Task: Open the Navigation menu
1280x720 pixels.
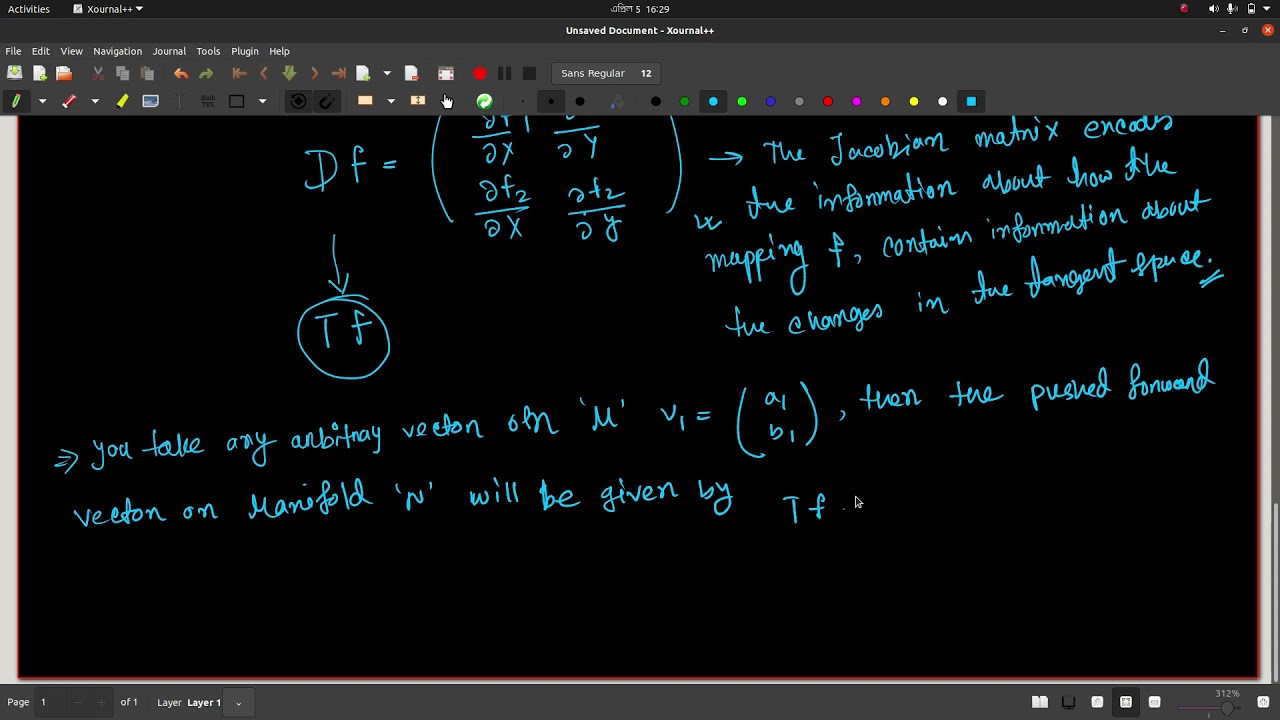Action: click(118, 51)
